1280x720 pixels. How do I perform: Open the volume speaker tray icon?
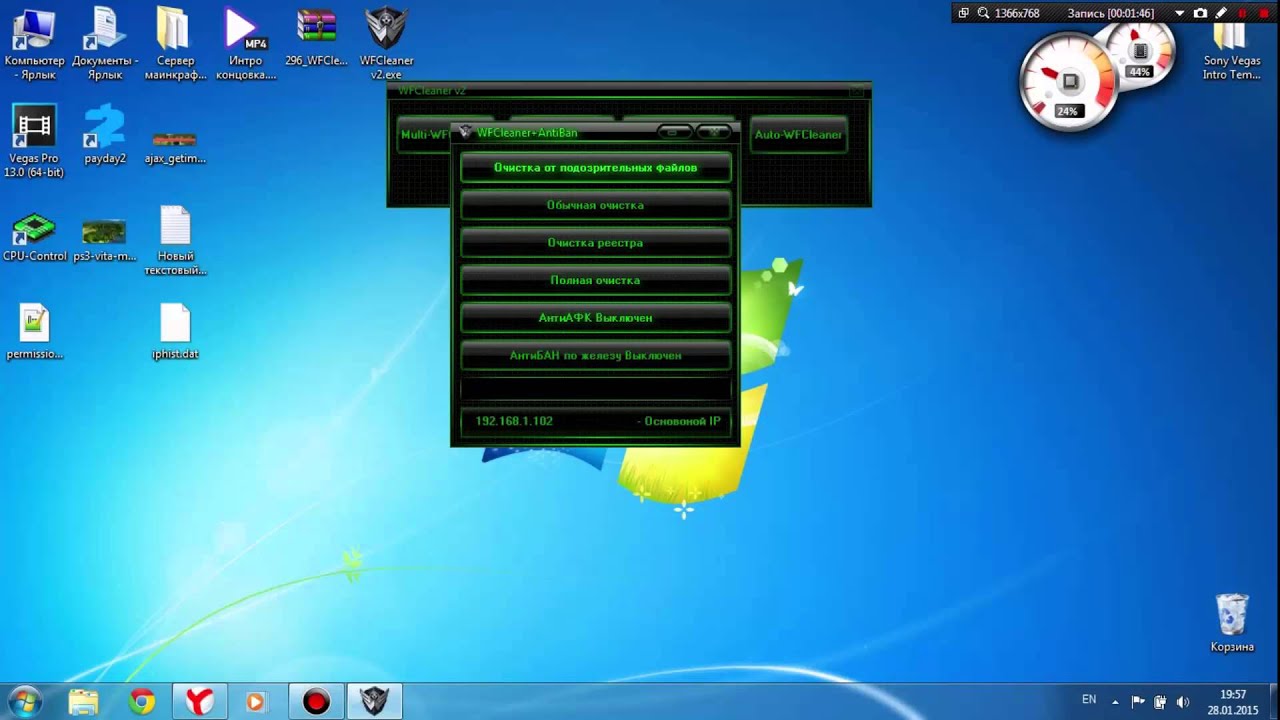(x=1183, y=702)
